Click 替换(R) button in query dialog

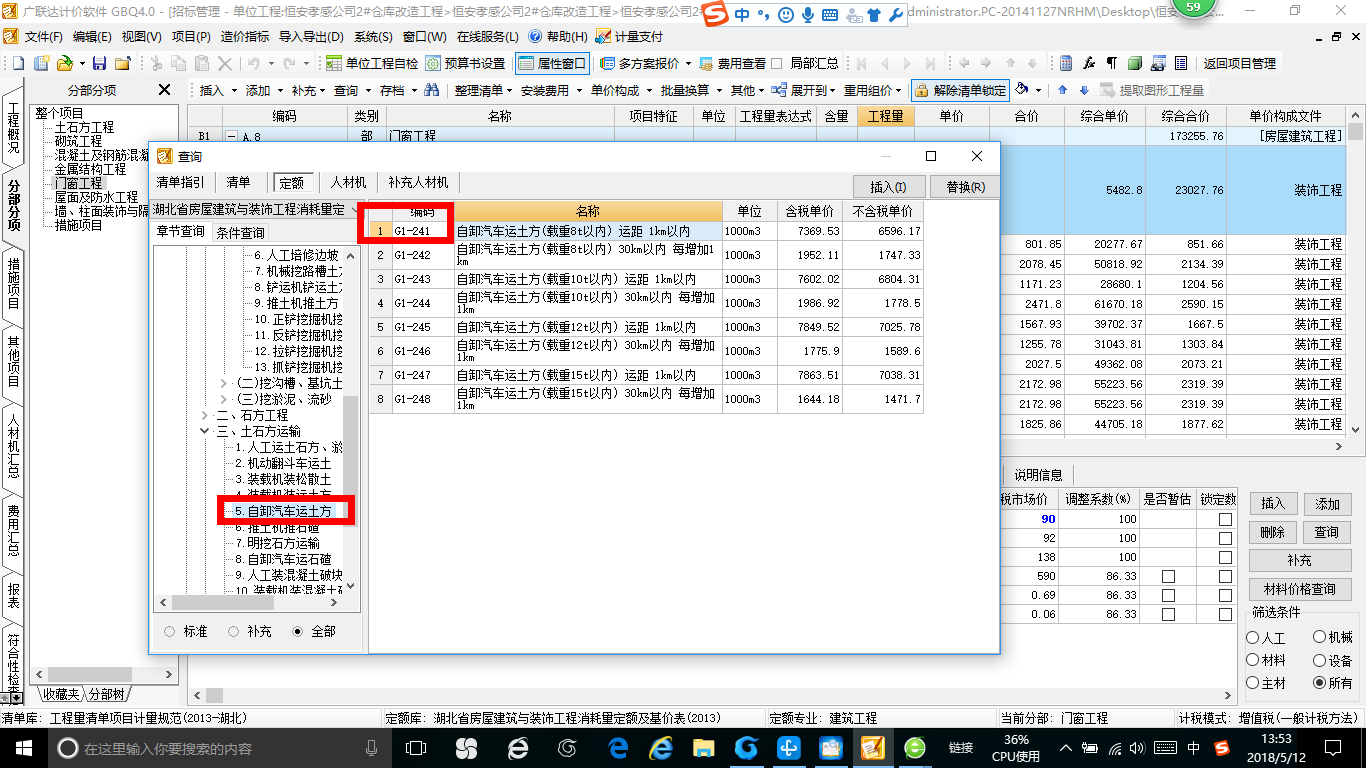(964, 186)
